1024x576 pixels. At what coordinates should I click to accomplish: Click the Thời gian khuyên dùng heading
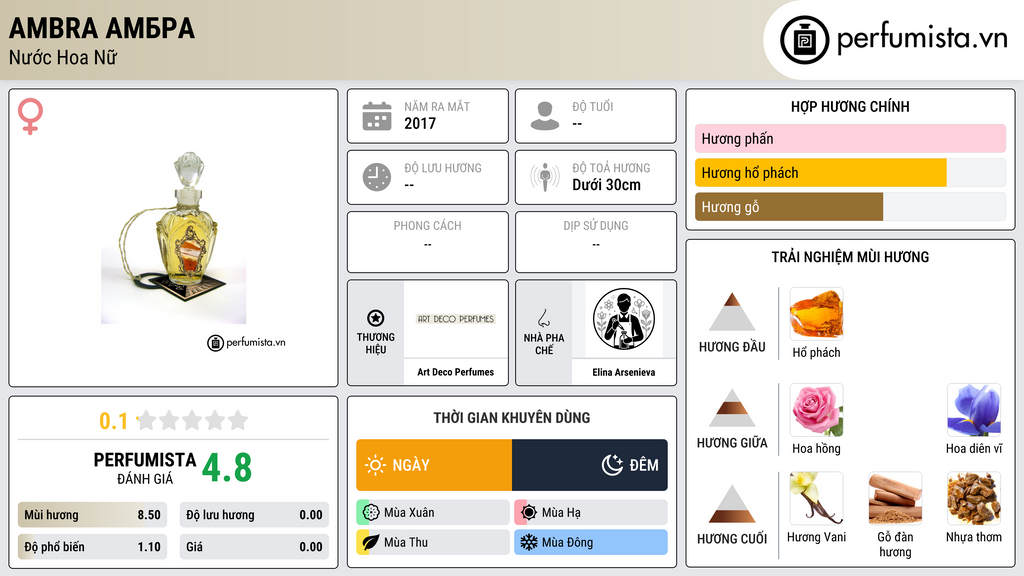pos(512,417)
